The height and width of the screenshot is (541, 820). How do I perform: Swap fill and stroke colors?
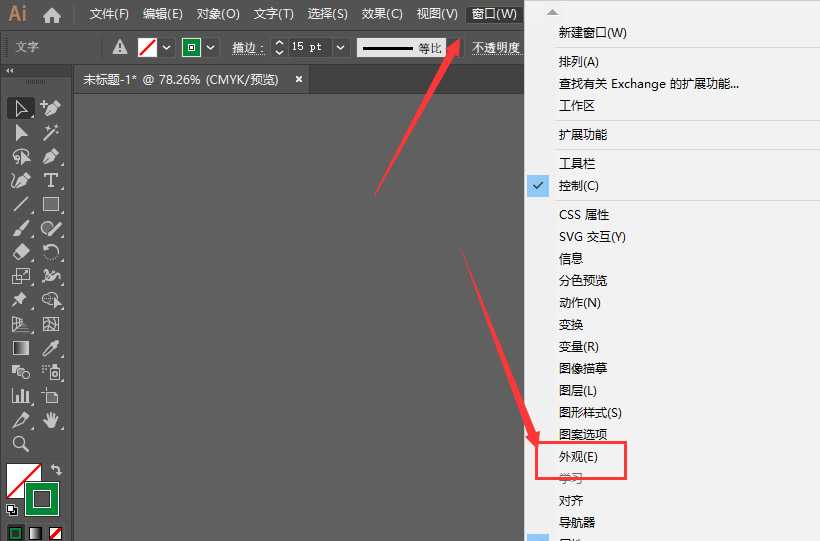point(56,469)
